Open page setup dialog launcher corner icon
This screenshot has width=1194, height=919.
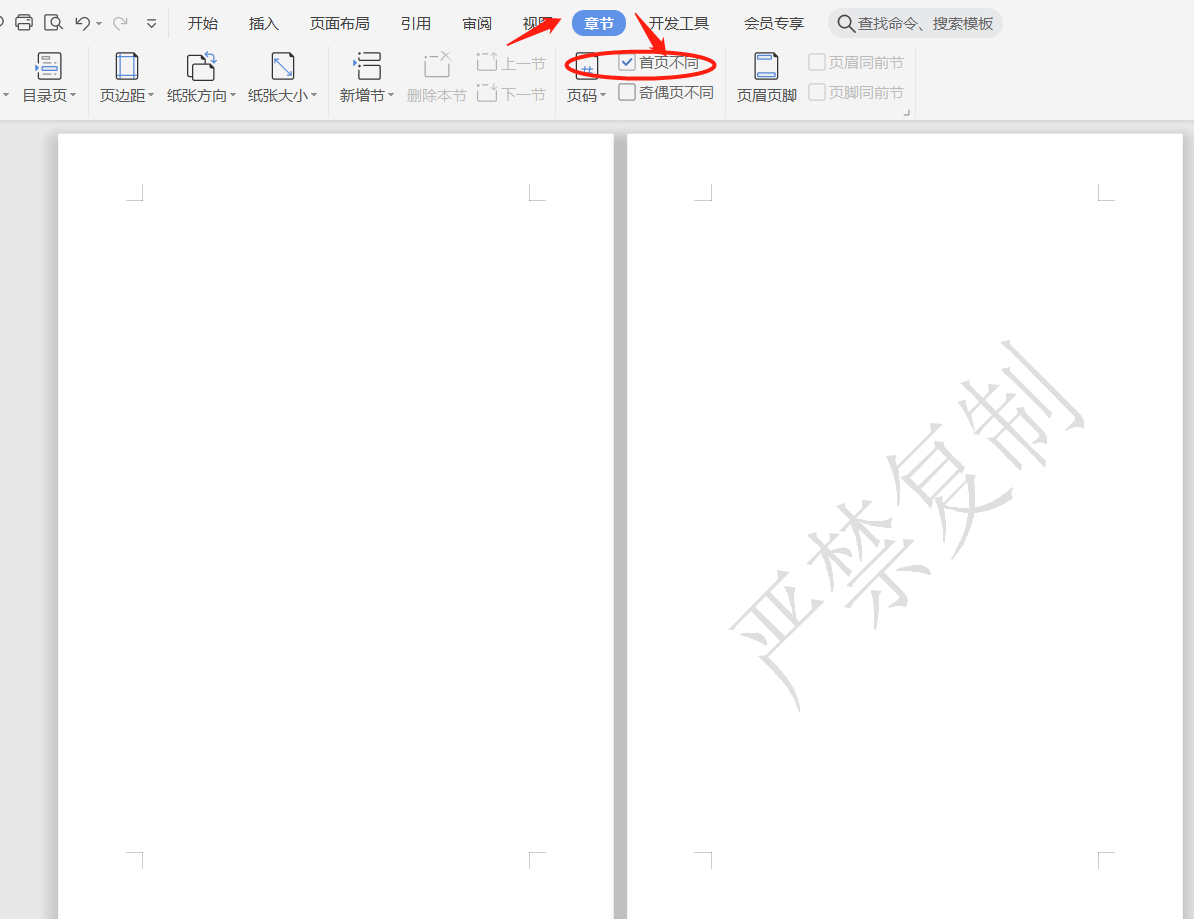906,113
